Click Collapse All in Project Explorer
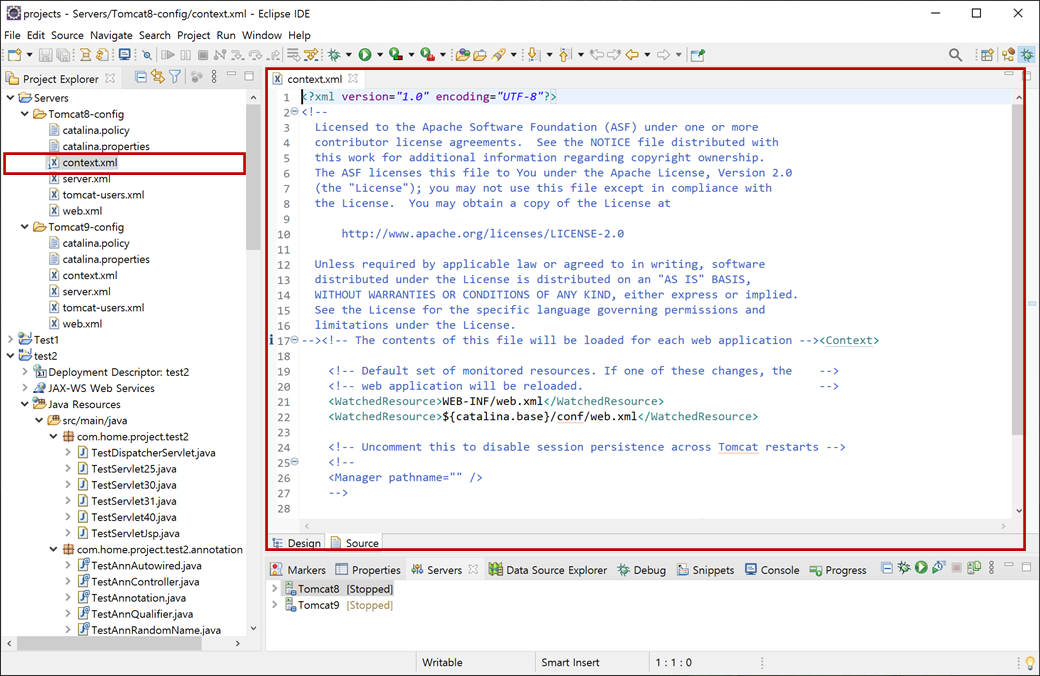The height and width of the screenshot is (676, 1040). [x=141, y=78]
